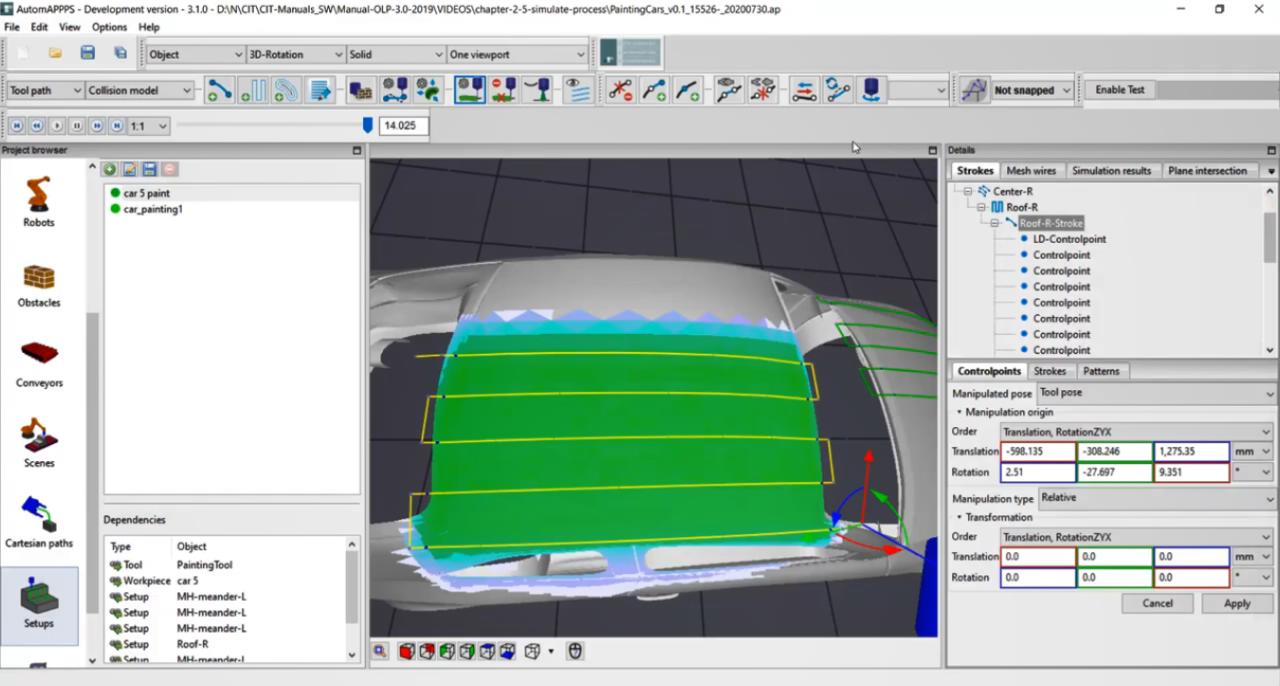Open the Options menu

tap(109, 27)
